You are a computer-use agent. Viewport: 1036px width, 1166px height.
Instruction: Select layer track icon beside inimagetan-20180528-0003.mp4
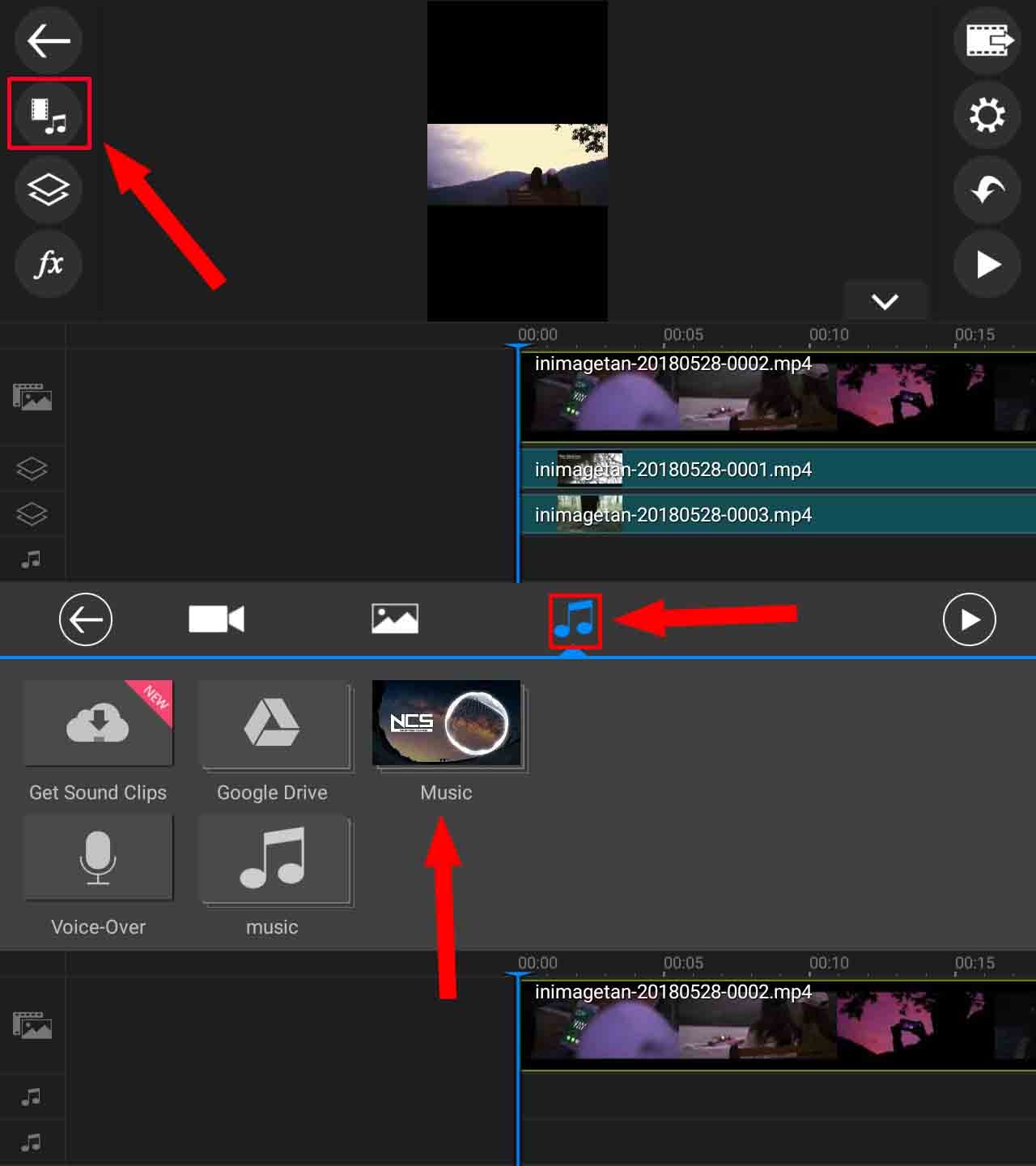[x=32, y=513]
